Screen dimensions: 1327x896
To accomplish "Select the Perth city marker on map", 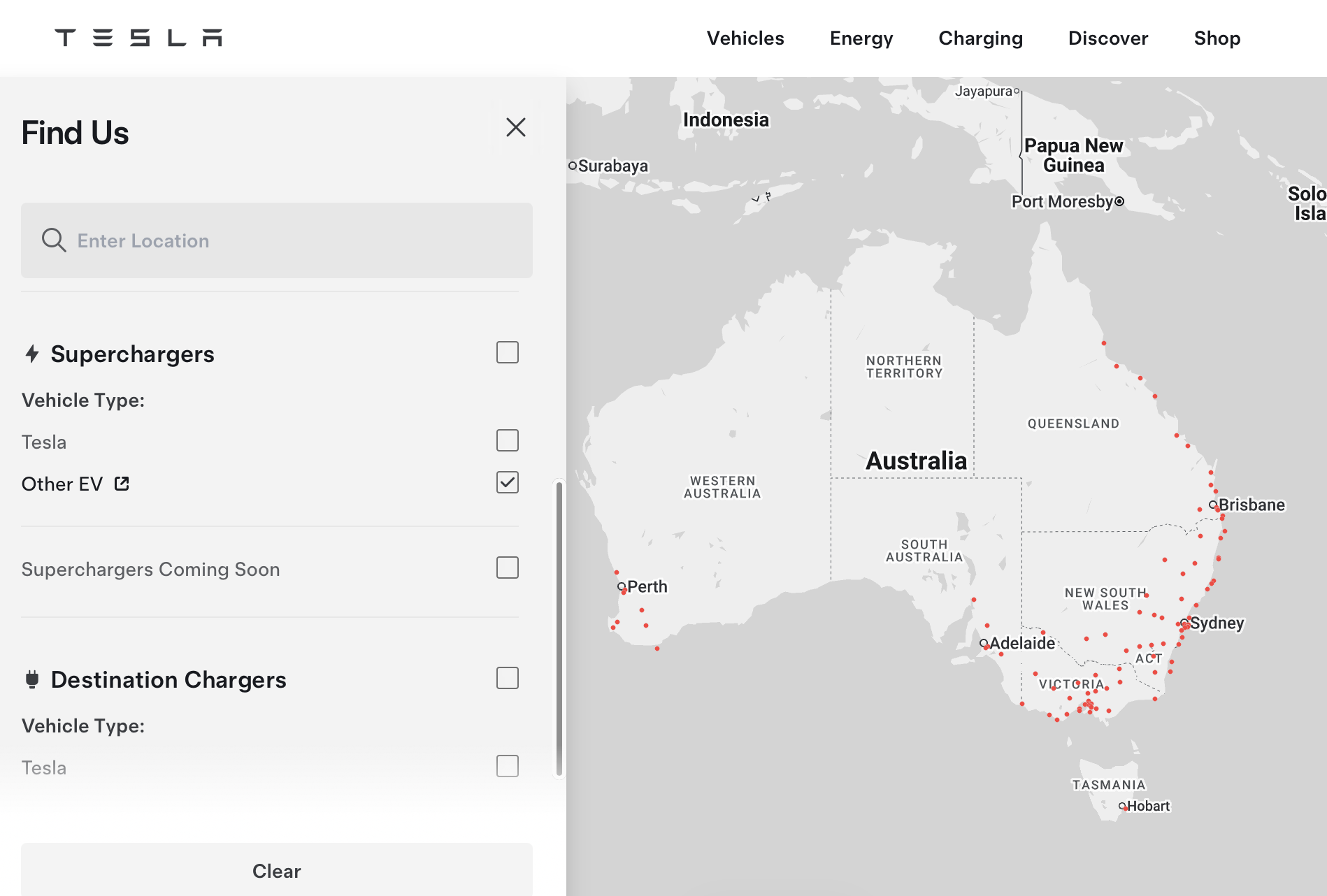I will click(x=621, y=587).
